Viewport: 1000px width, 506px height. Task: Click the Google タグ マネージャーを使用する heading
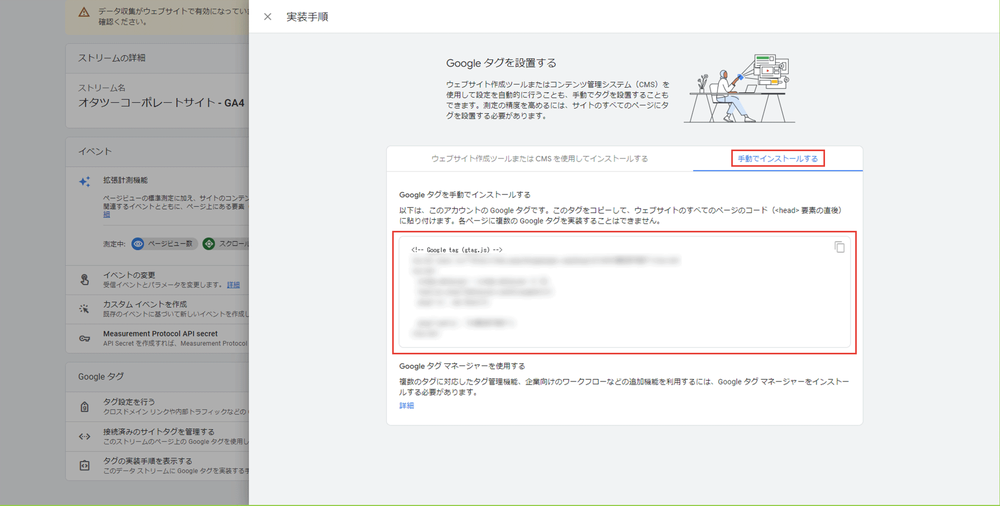(x=462, y=366)
